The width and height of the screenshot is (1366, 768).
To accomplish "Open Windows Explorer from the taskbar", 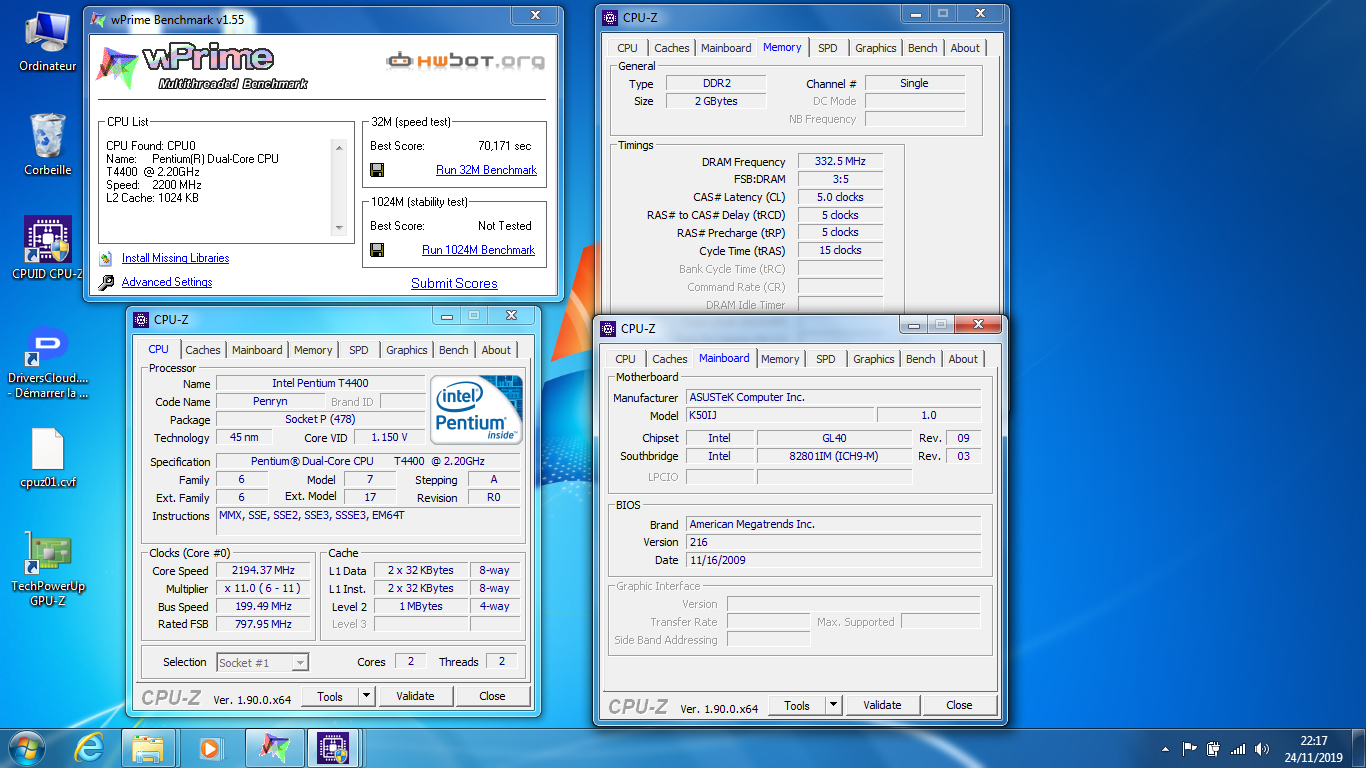I will point(148,747).
